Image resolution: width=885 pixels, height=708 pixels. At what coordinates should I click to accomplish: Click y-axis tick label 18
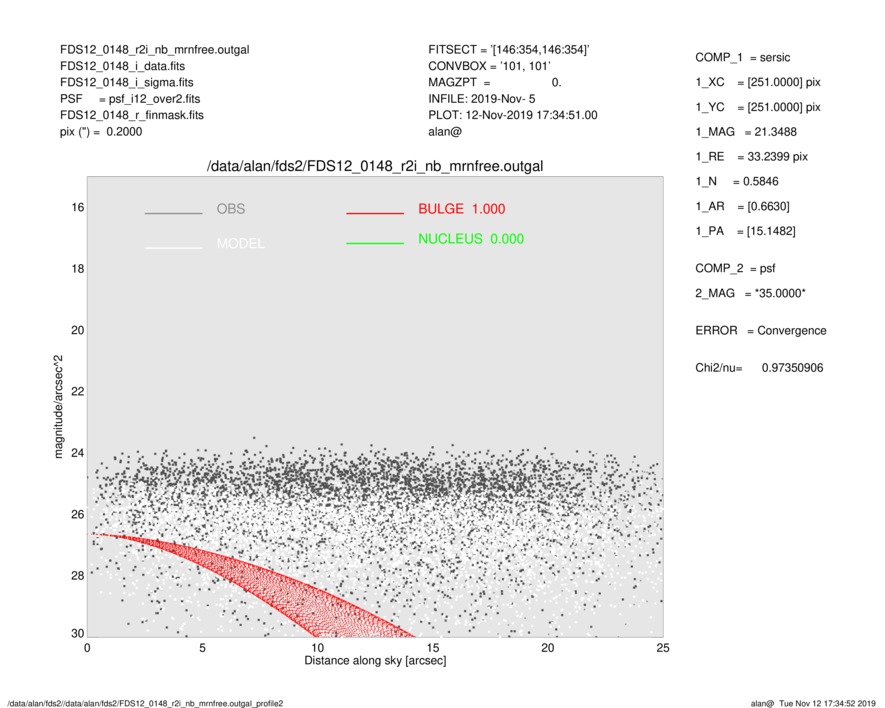tap(77, 269)
